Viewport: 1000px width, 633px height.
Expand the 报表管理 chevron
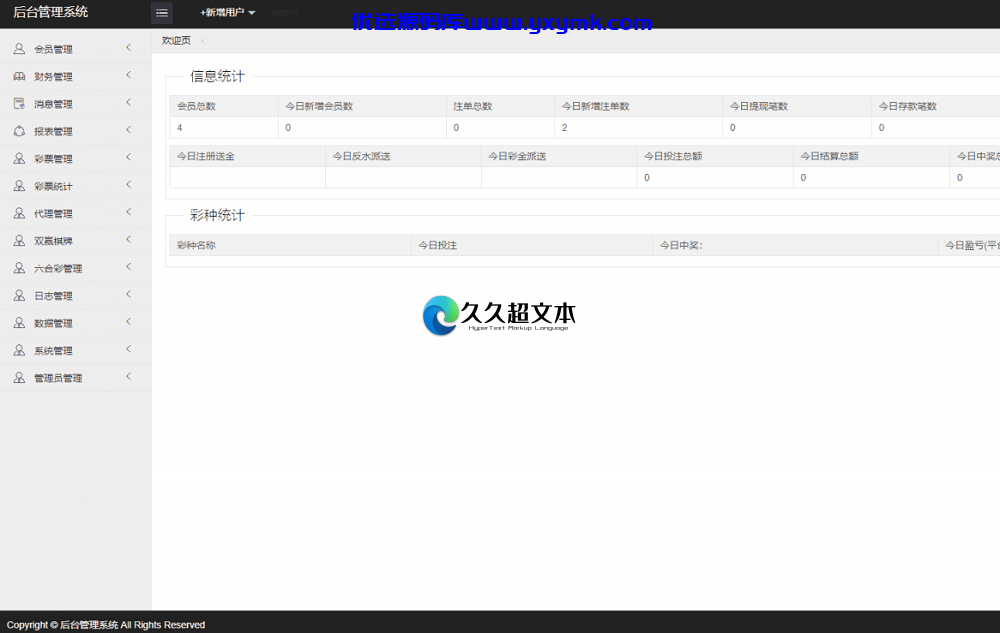tap(128, 129)
